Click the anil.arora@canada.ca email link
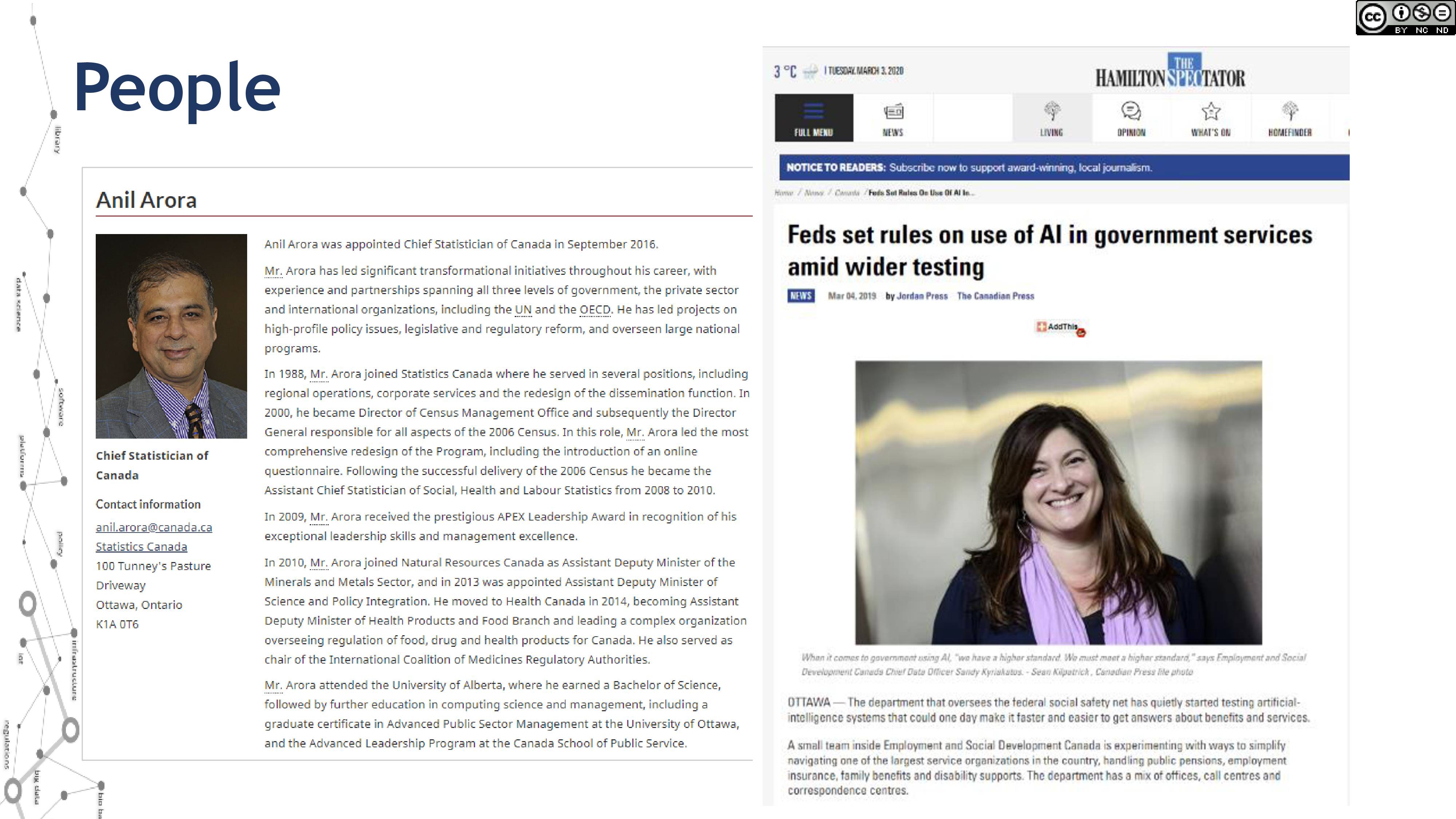Viewport: 1456px width, 819px height. pos(154,527)
